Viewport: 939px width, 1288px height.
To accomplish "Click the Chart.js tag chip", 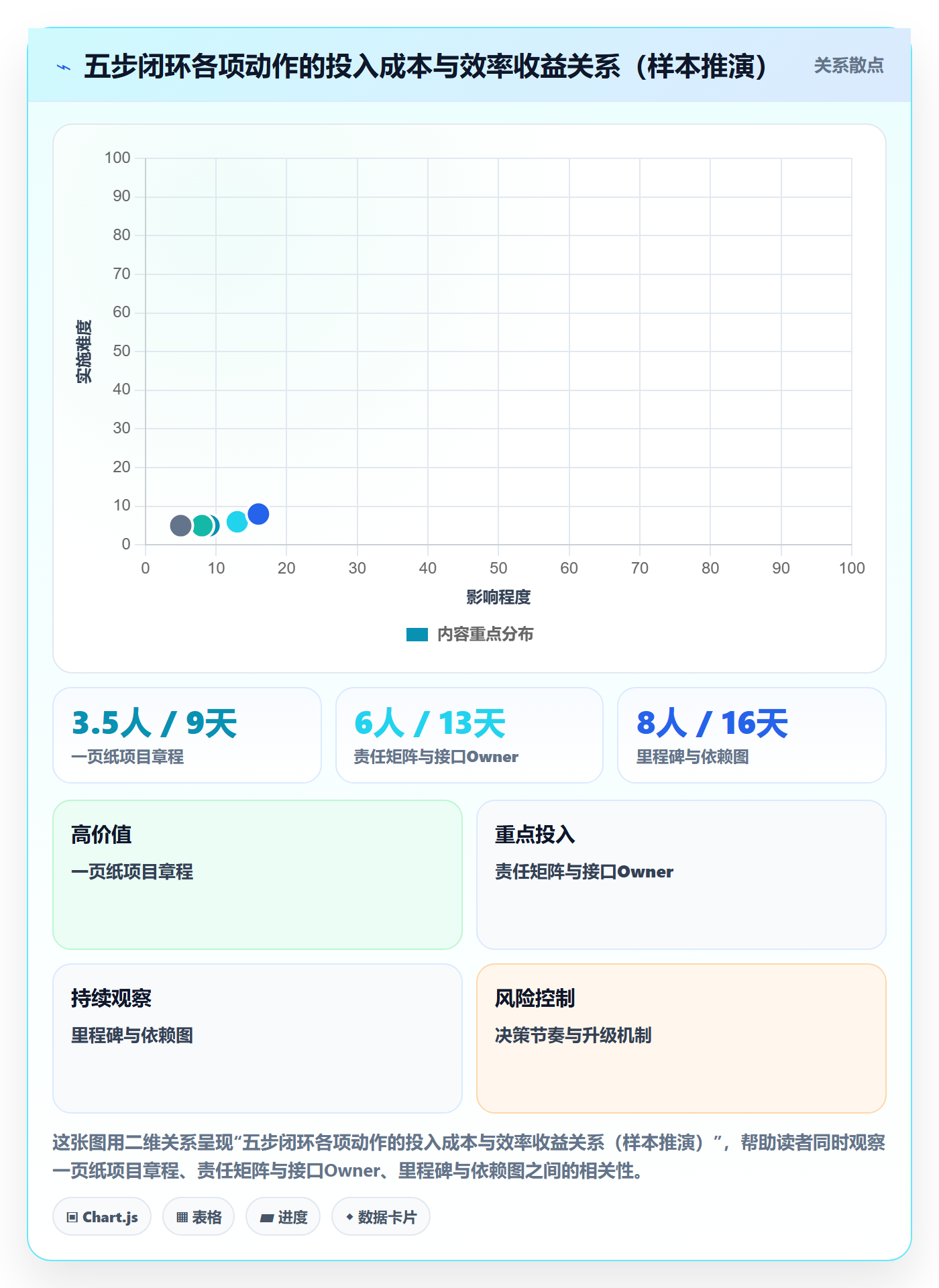I will click(102, 1217).
